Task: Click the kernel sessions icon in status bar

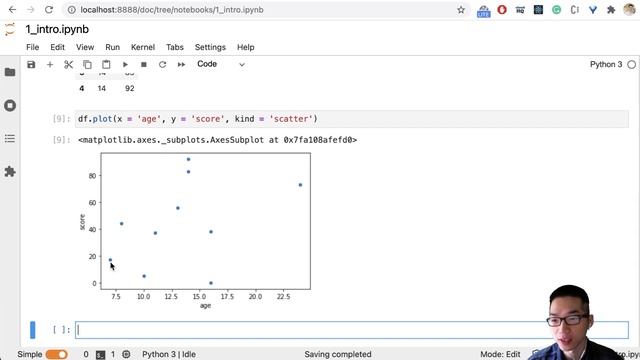Action: (x=126, y=354)
